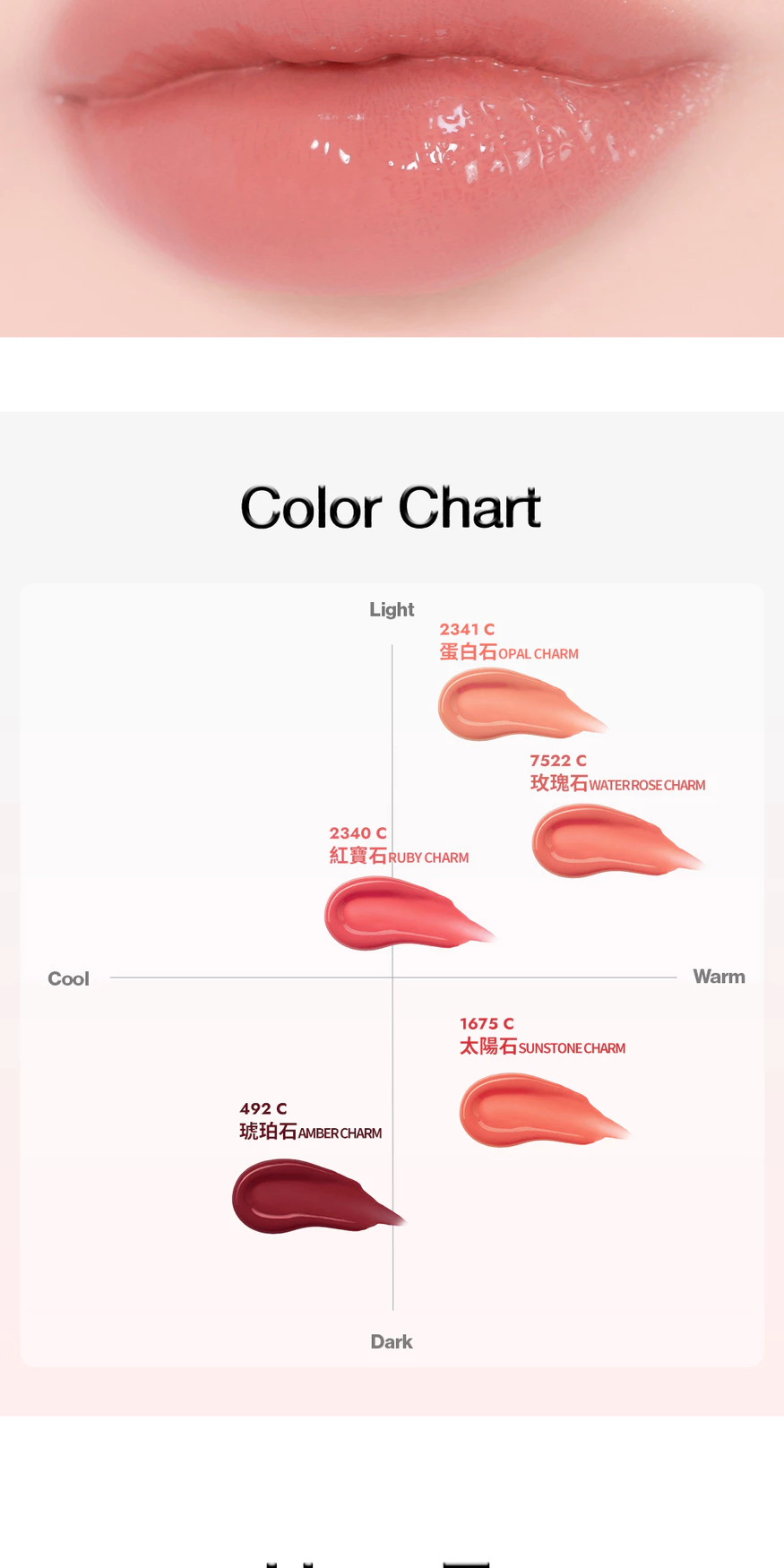Image resolution: width=784 pixels, height=1568 pixels.
Task: Click the SUNSTONE CHARM name label
Action: click(572, 1048)
